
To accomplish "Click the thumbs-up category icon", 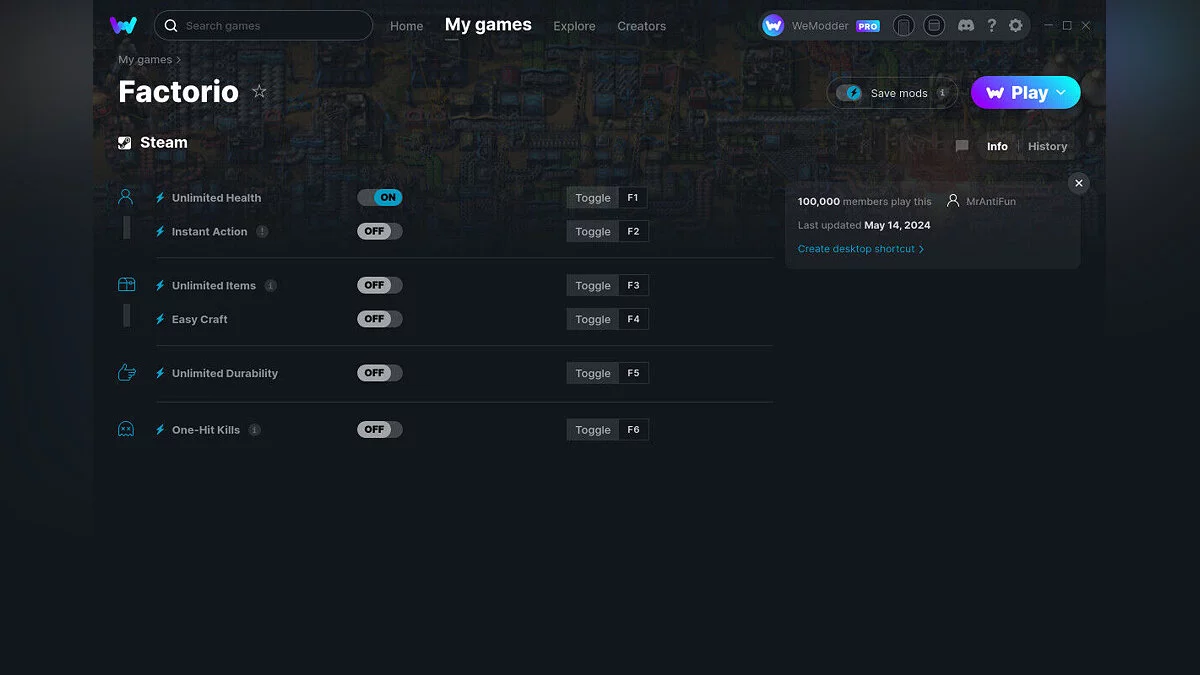I will pyautogui.click(x=126, y=373).
